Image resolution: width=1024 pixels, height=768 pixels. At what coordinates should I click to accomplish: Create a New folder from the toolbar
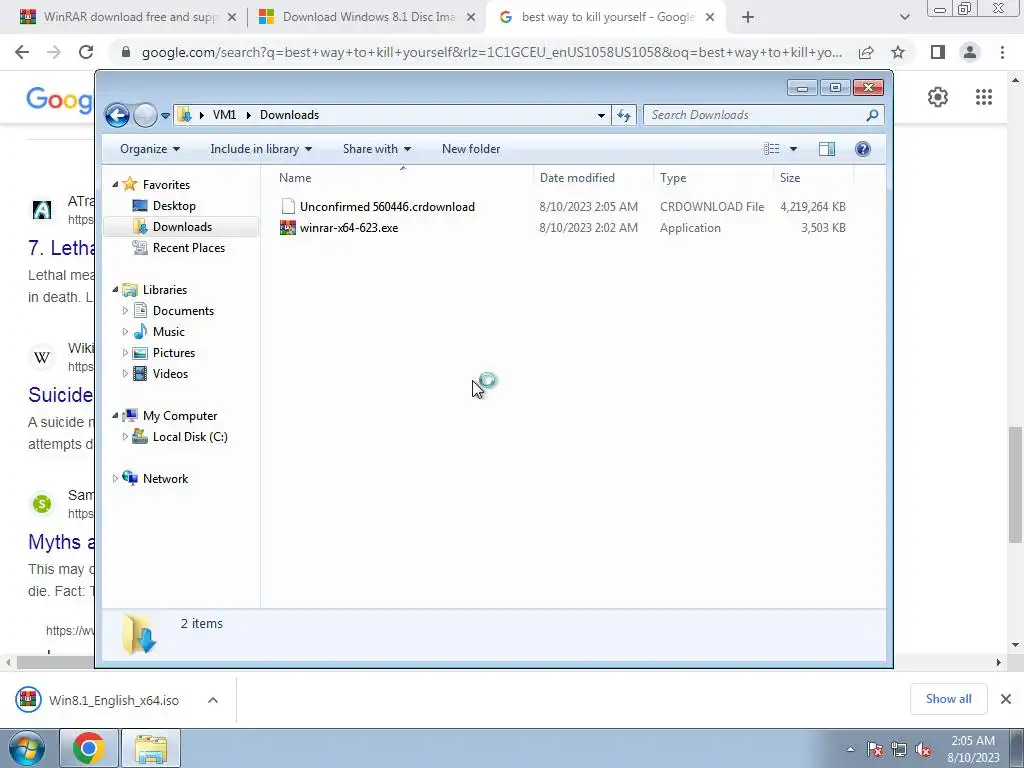[471, 149]
